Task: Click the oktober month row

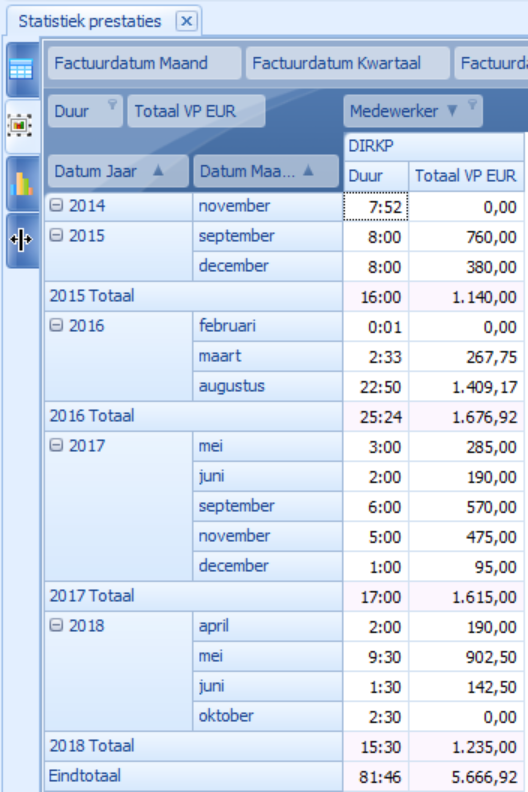Action: pyautogui.click(x=267, y=716)
